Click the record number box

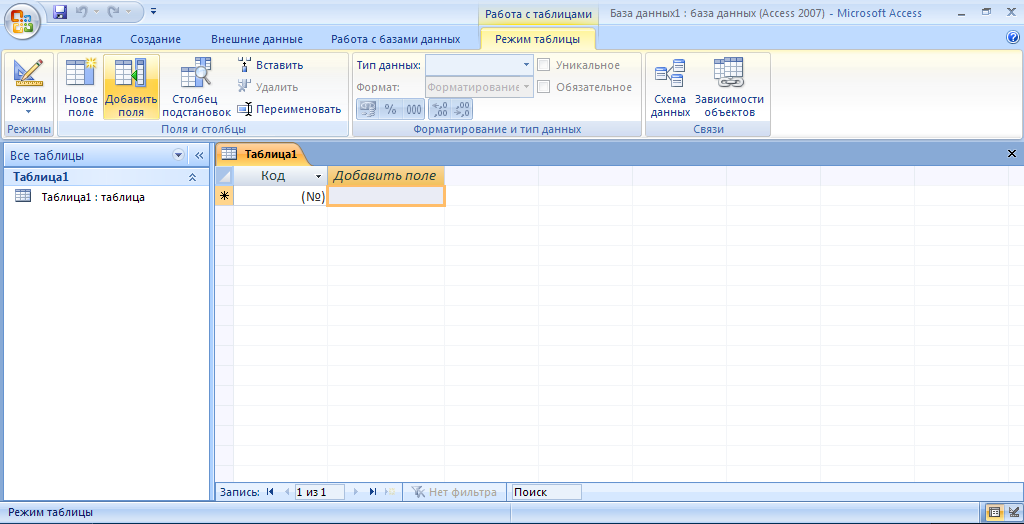click(319, 492)
